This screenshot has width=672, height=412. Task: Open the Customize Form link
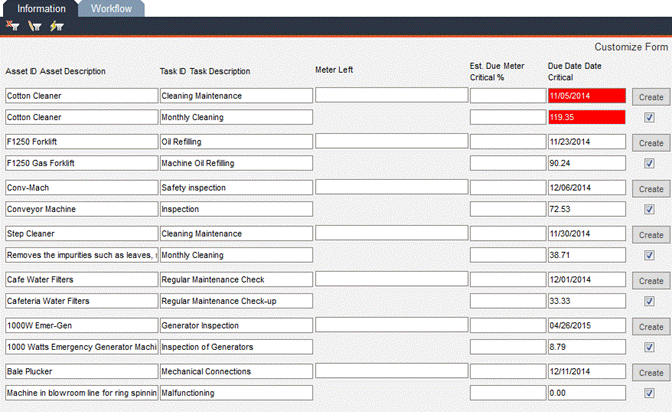pyautogui.click(x=630, y=47)
